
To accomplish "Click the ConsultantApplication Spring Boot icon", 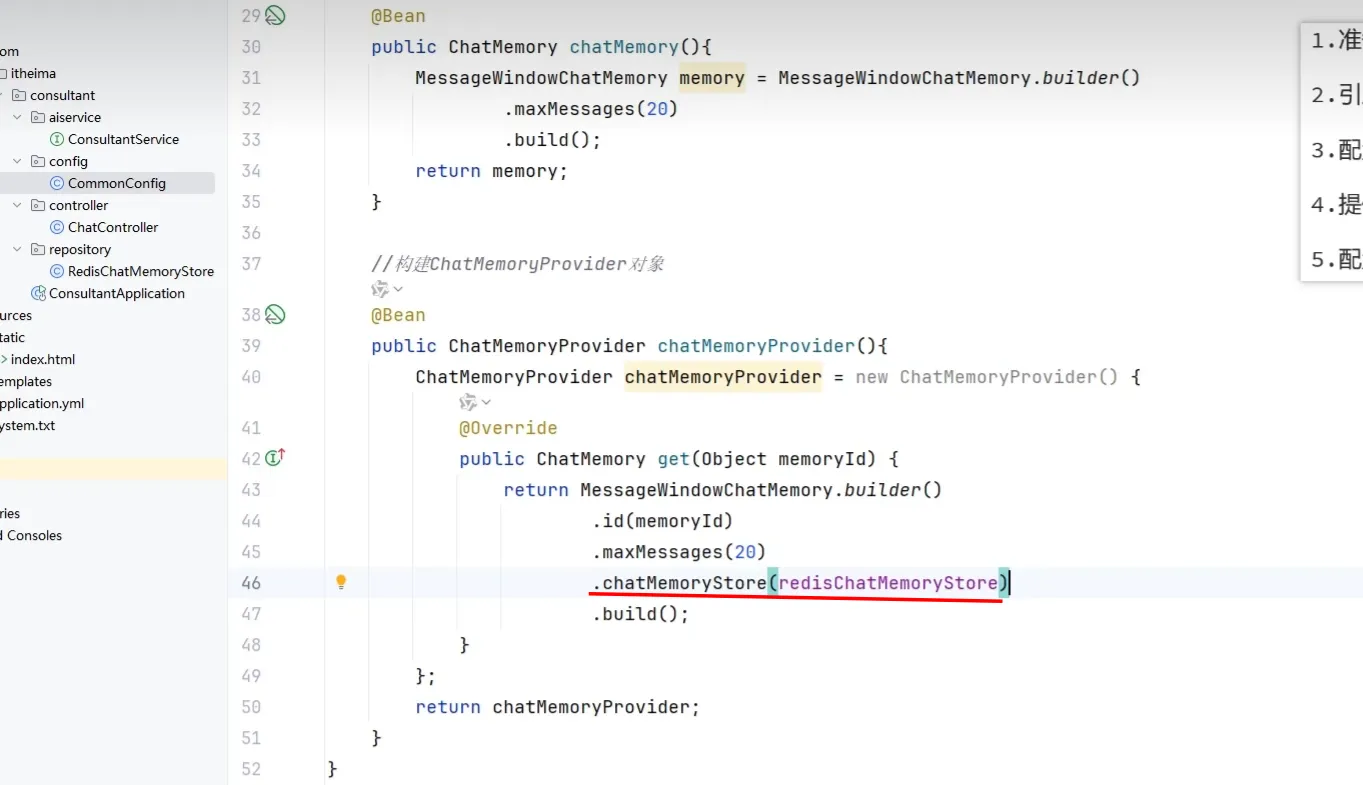I will point(38,293).
